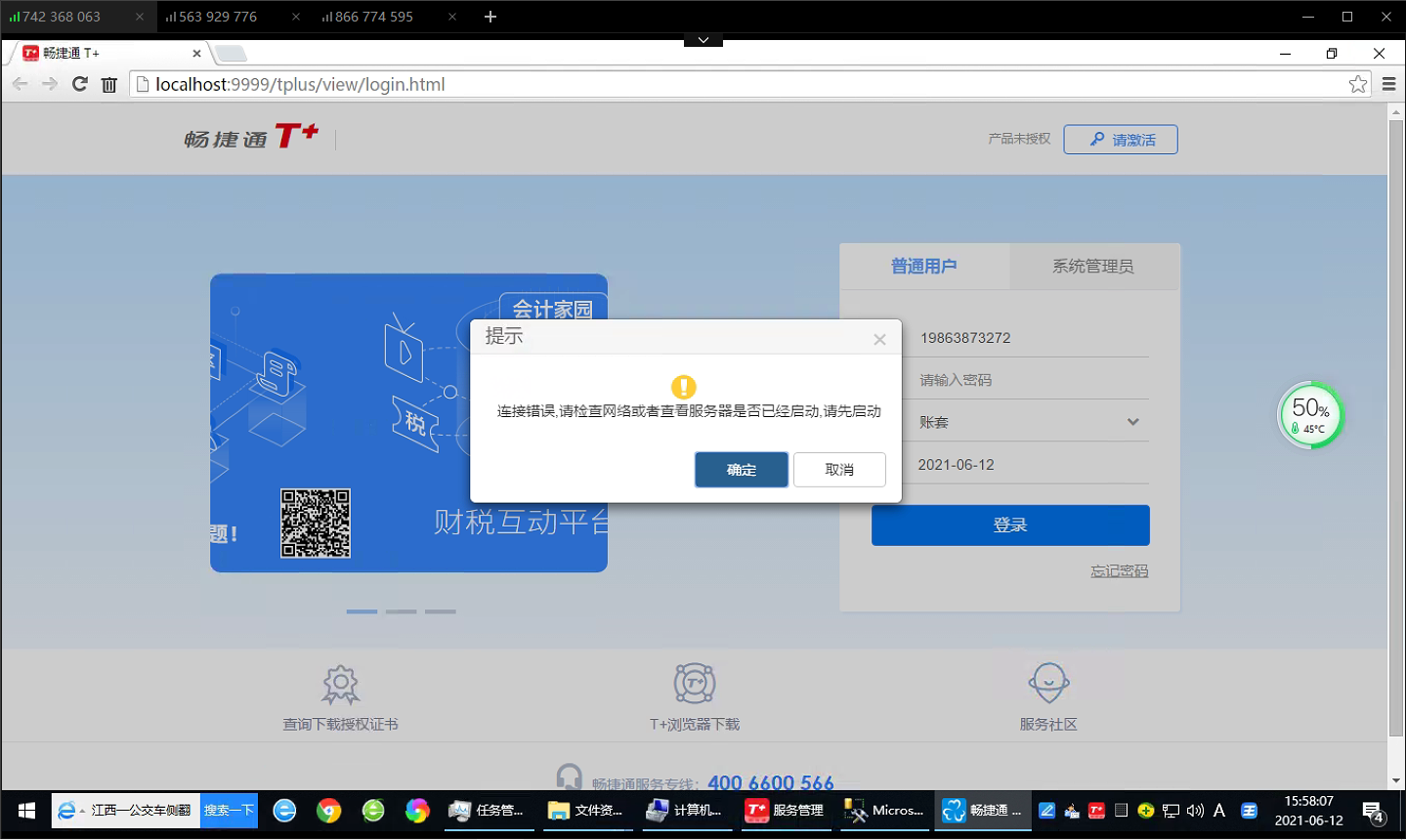Click 取消 in the dialog

(839, 470)
